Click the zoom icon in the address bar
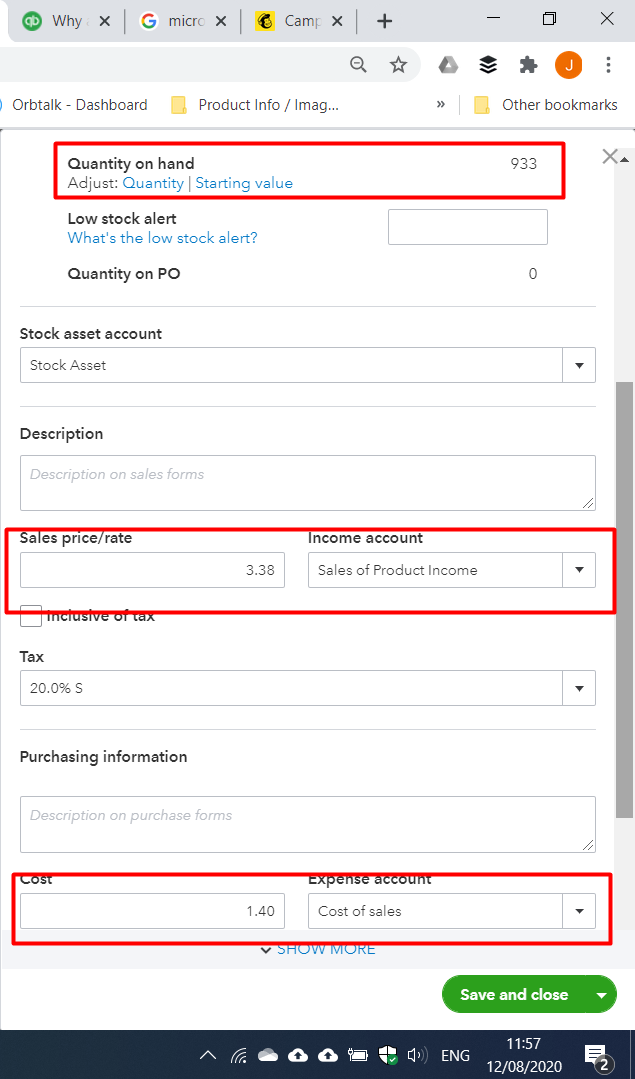635x1079 pixels. tap(358, 64)
